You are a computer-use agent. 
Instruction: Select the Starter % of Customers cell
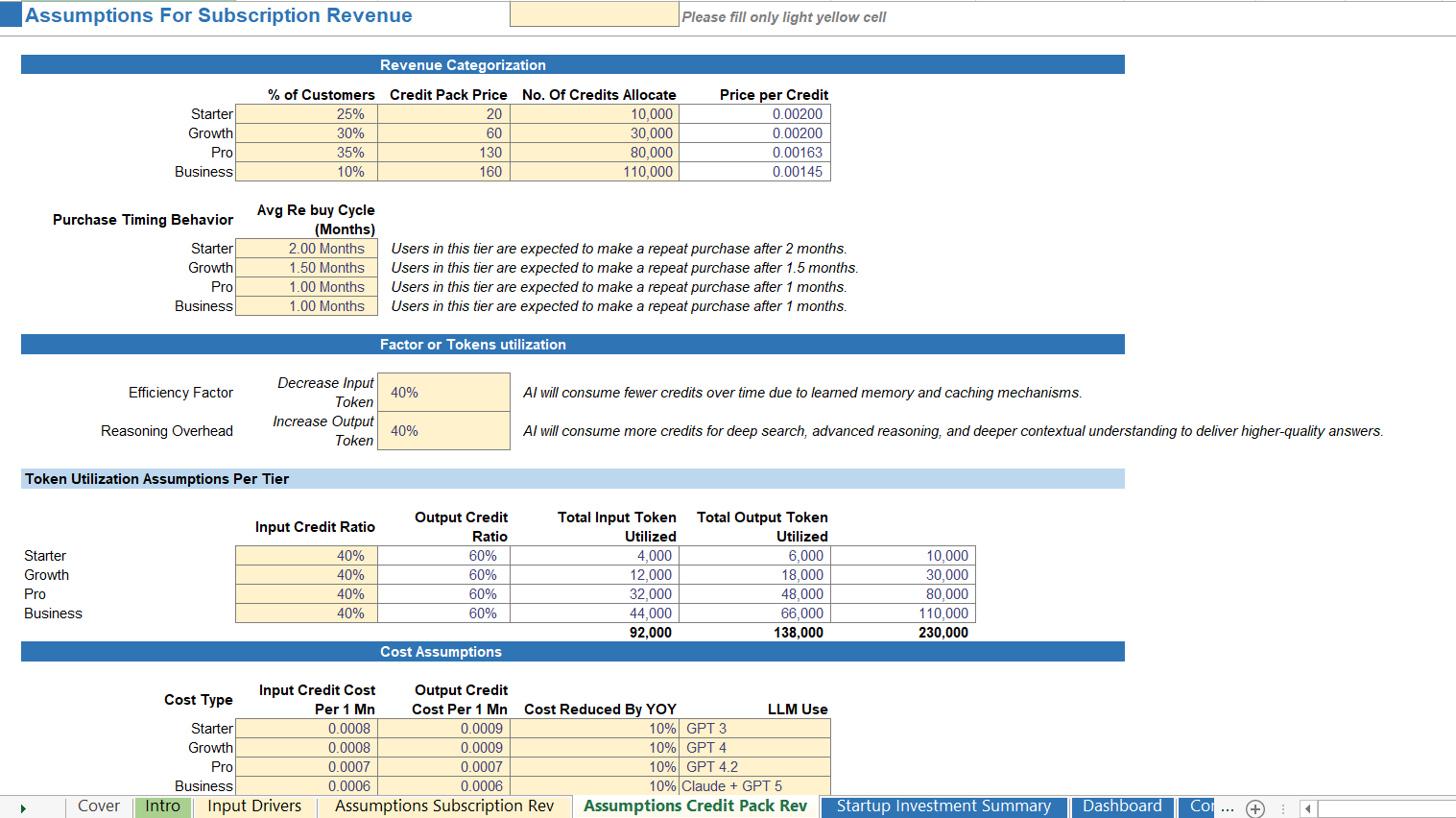[306, 113]
